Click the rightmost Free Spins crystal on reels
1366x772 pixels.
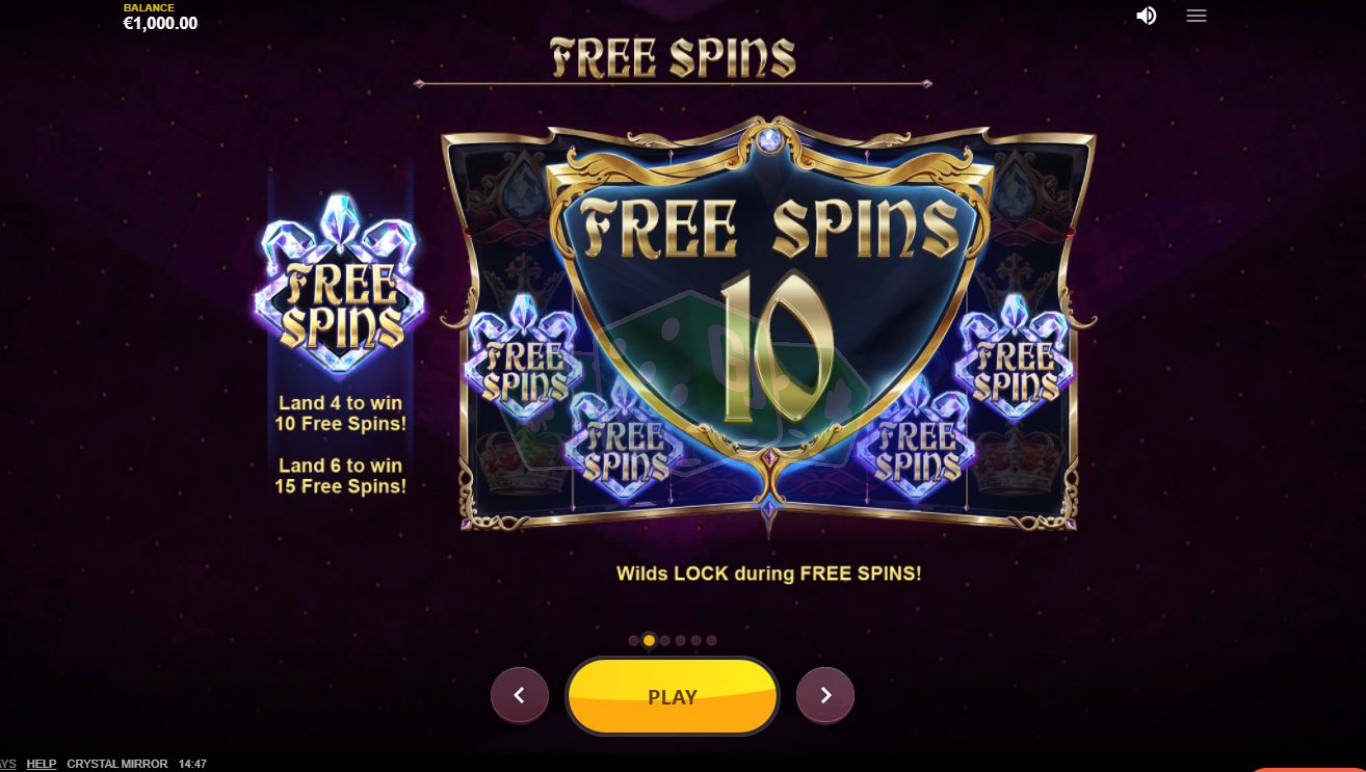point(1014,356)
